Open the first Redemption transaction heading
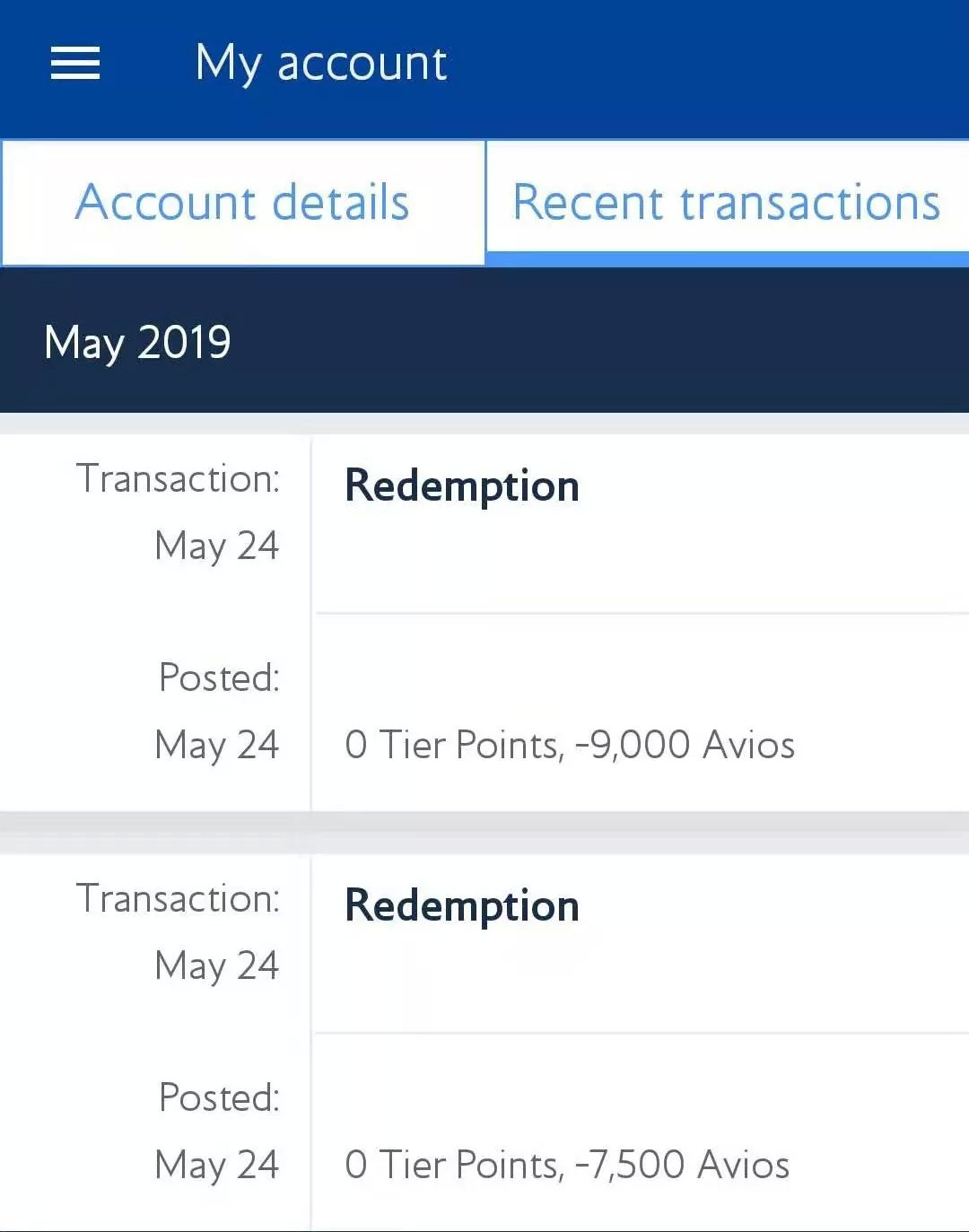Screen dimensions: 969x1232 tap(462, 485)
